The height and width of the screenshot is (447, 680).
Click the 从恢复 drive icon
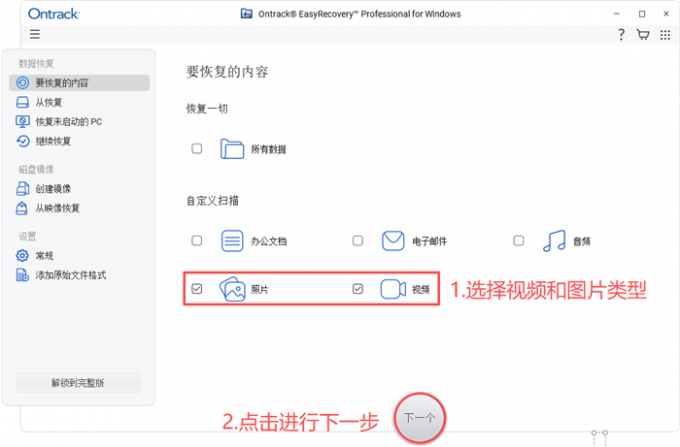23,102
